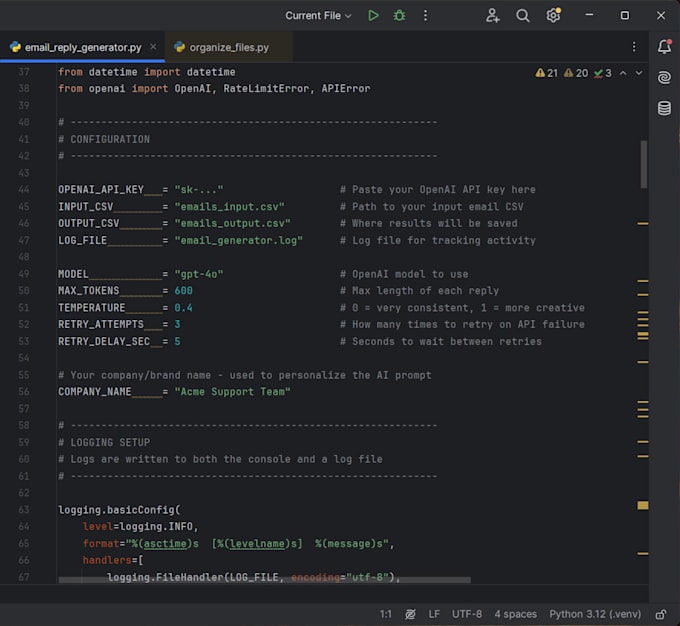Close the email_reply_generator.py tab
Screen dimensions: 680x626
click(x=153, y=46)
